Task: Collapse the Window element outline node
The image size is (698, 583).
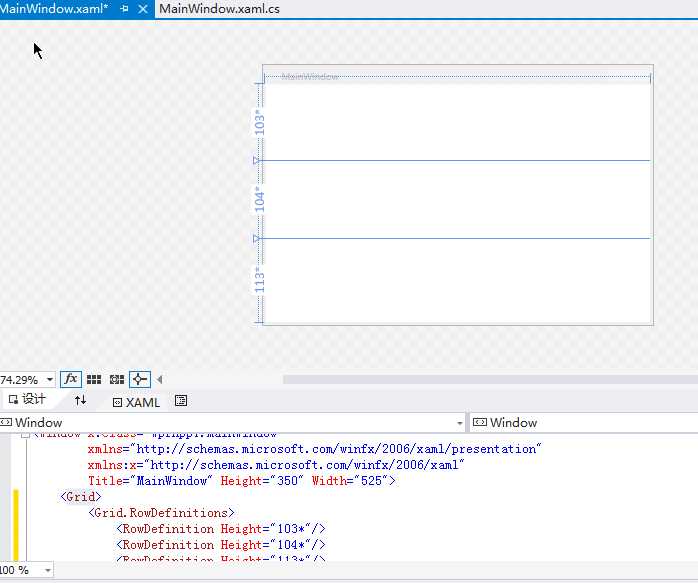Action: coord(25,434)
